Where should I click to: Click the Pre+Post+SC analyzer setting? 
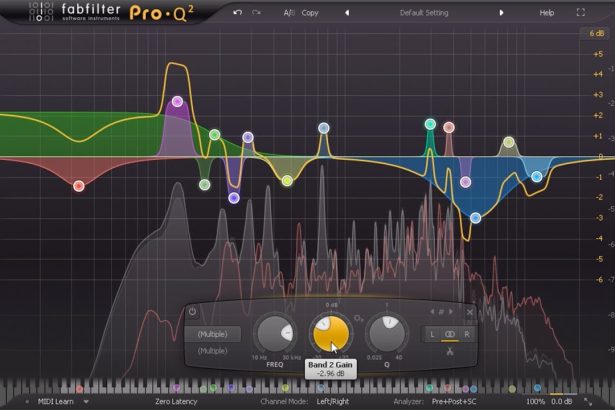pos(453,400)
